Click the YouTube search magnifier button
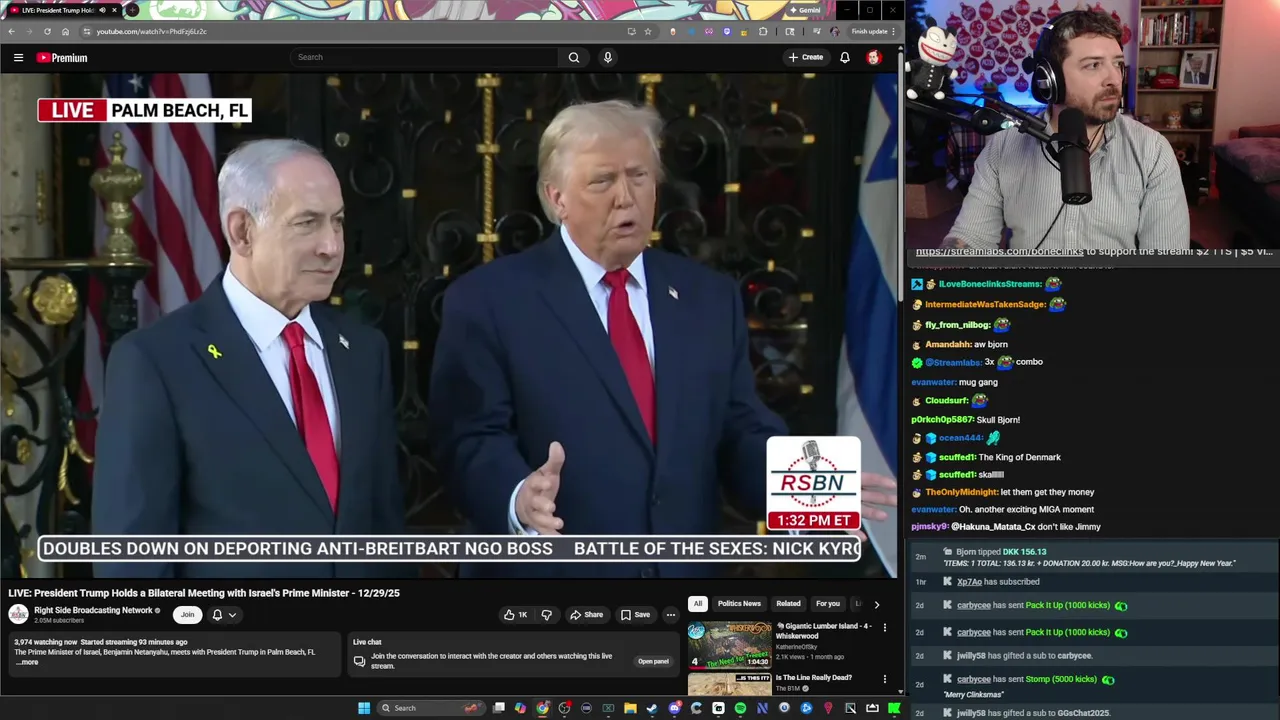 point(574,57)
